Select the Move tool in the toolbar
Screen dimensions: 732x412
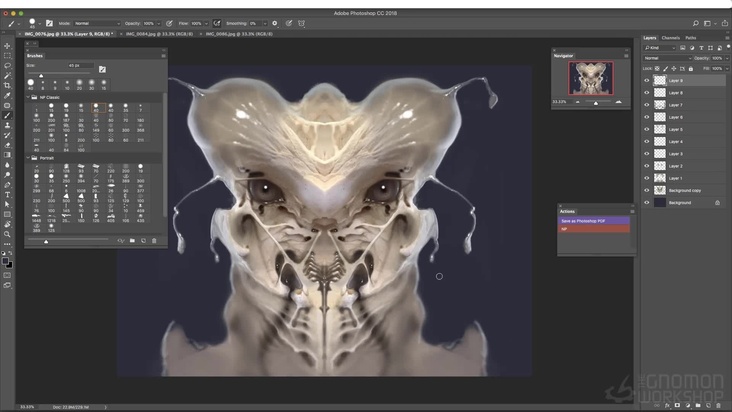click(x=7, y=46)
